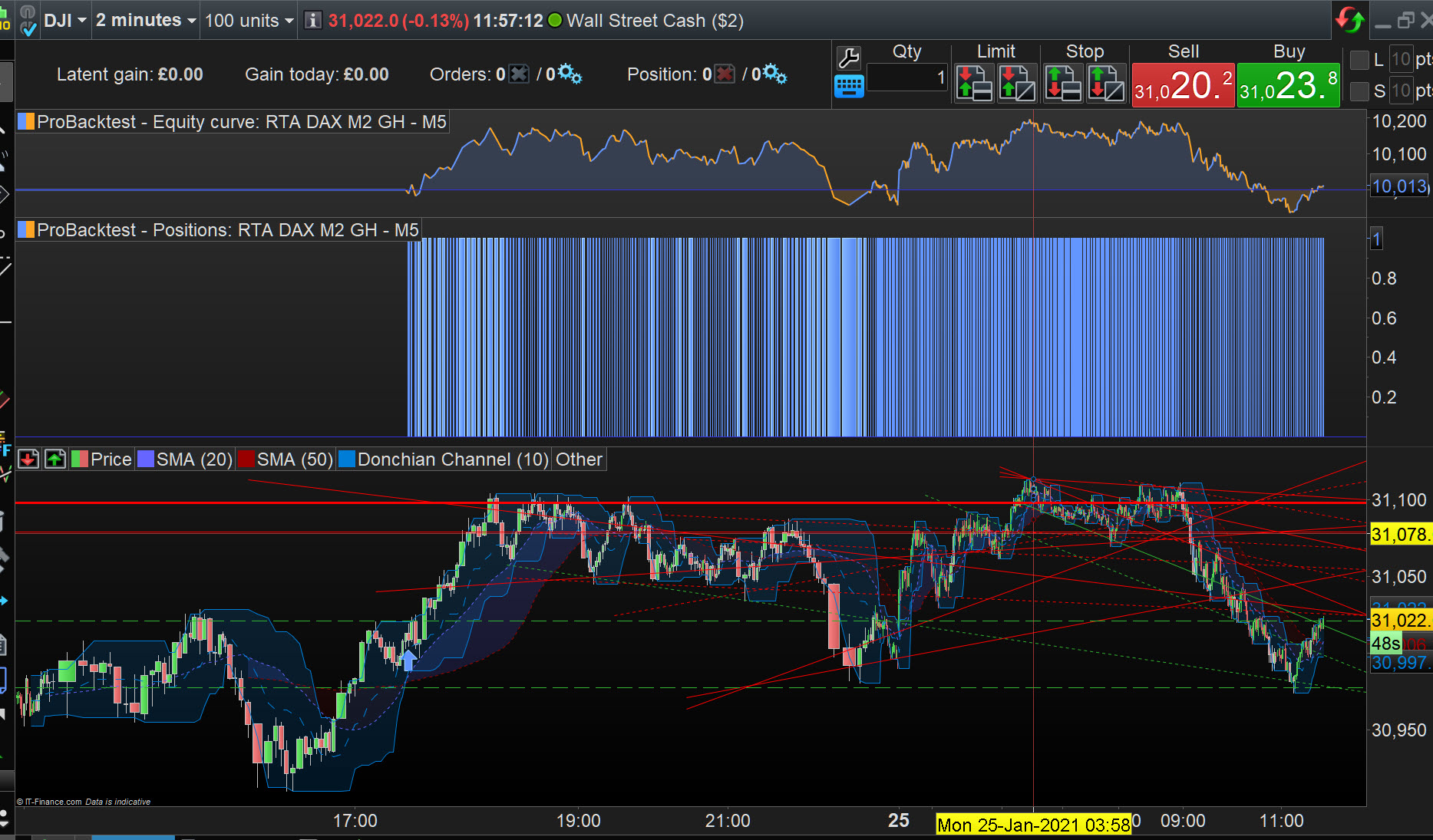Open the 100 units history dropdown
Screen dimensions: 1433x840
point(249,21)
